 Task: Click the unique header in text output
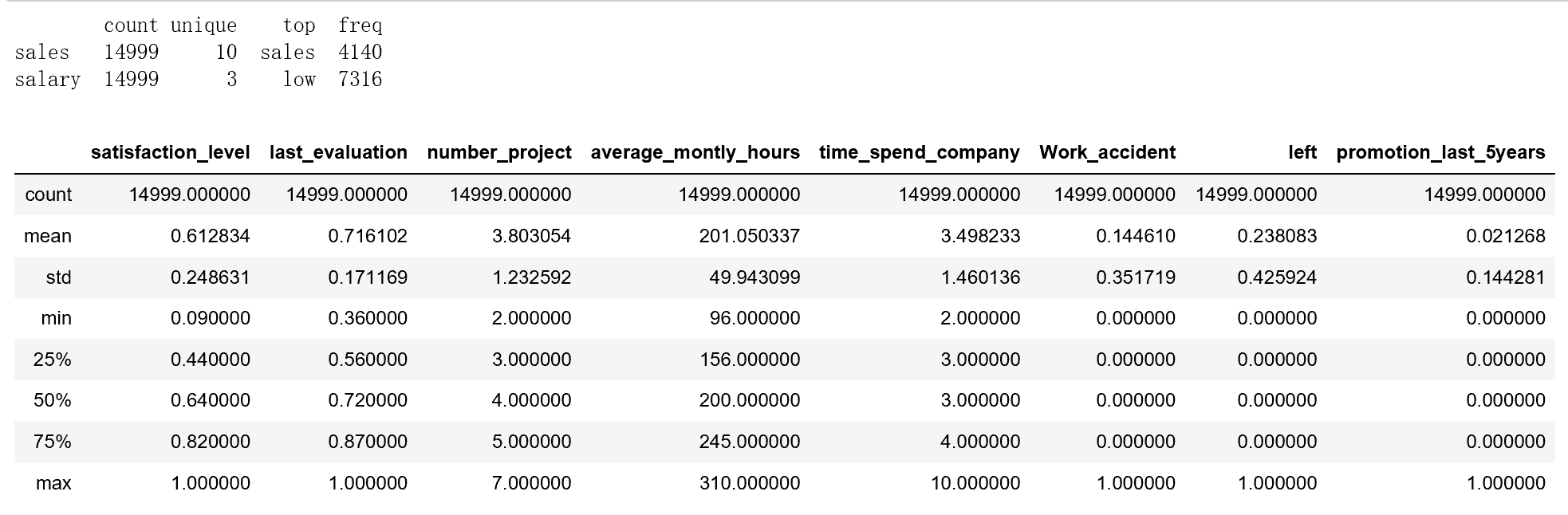pos(204,26)
